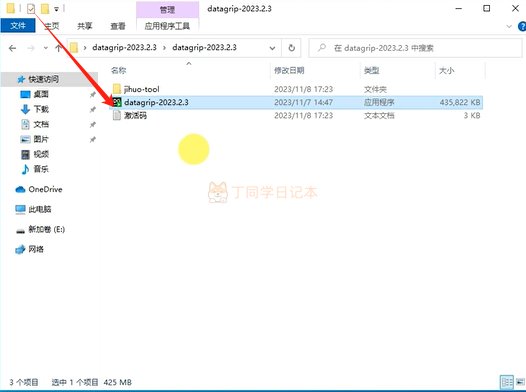The width and height of the screenshot is (526, 392).
Task: Open 图片 in the navigation pane
Action: pos(41,139)
